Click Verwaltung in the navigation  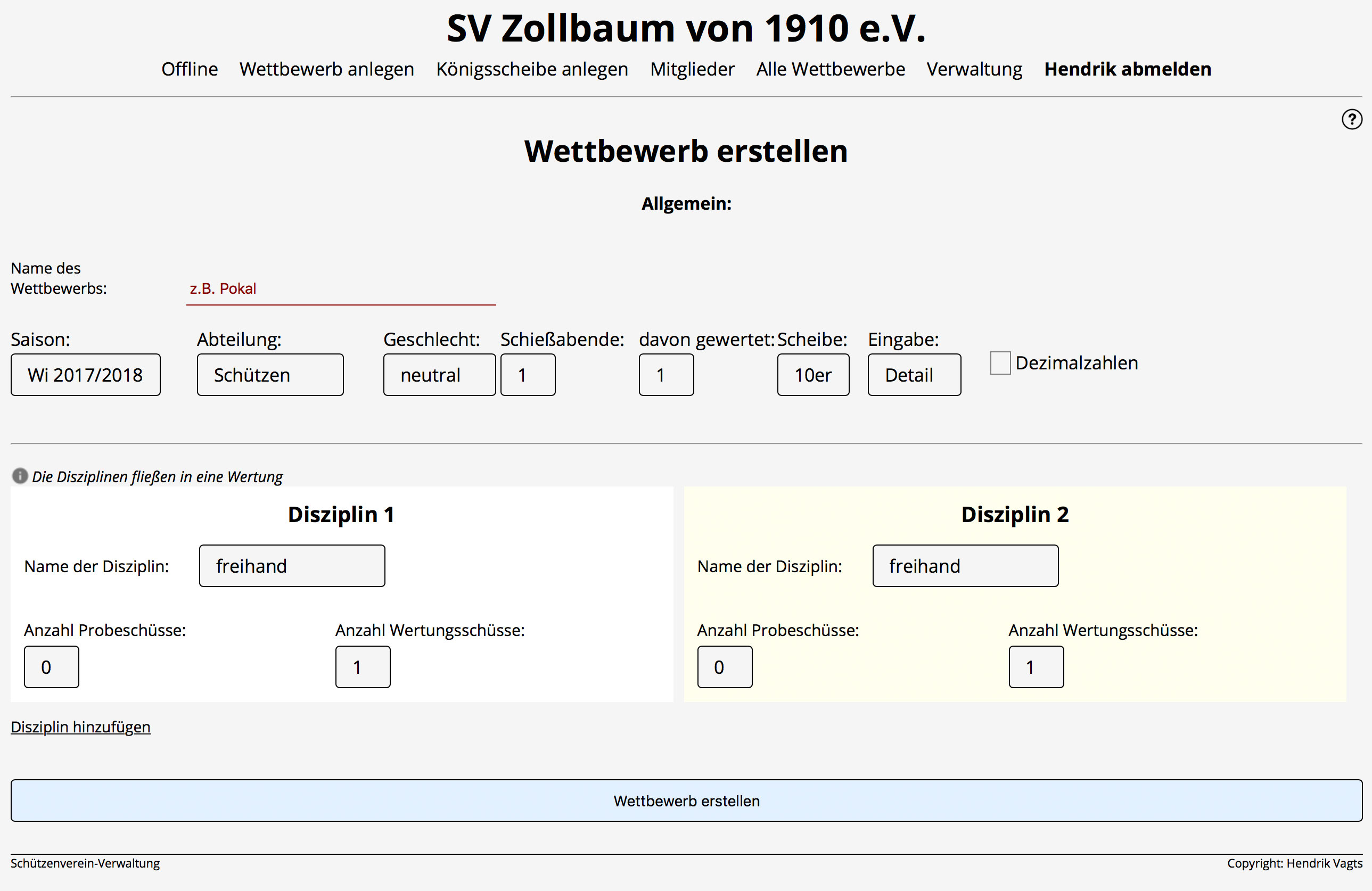[974, 69]
